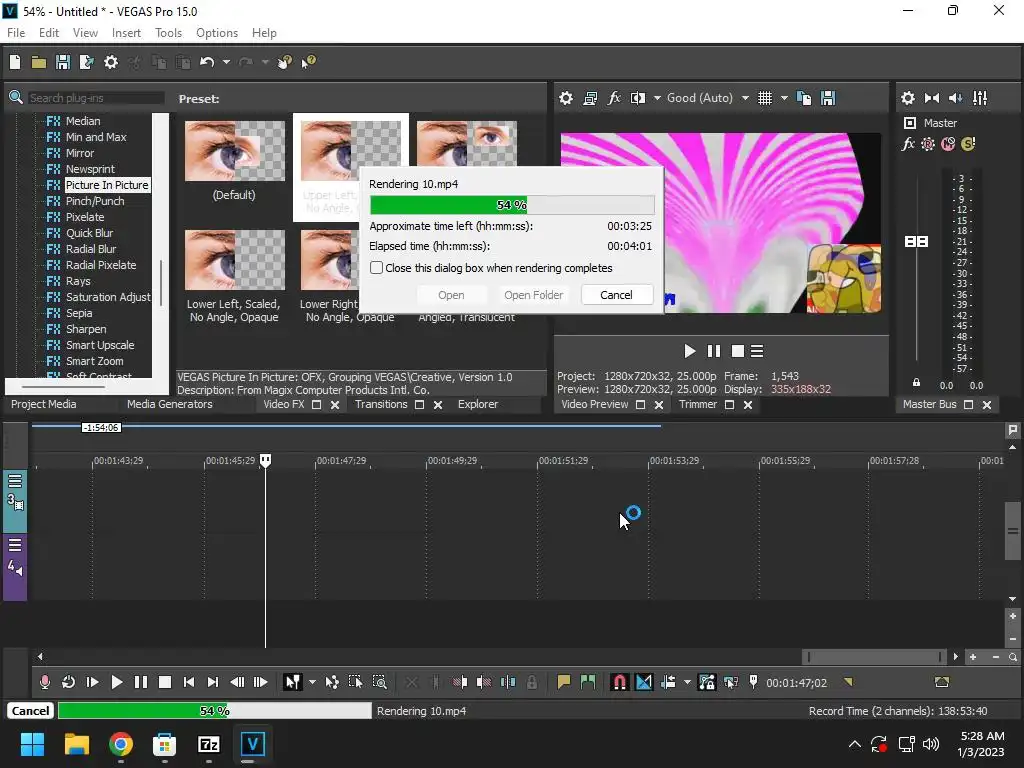Open the Mixing Console sliders icon
Image resolution: width=1024 pixels, height=768 pixels.
[x=980, y=98]
